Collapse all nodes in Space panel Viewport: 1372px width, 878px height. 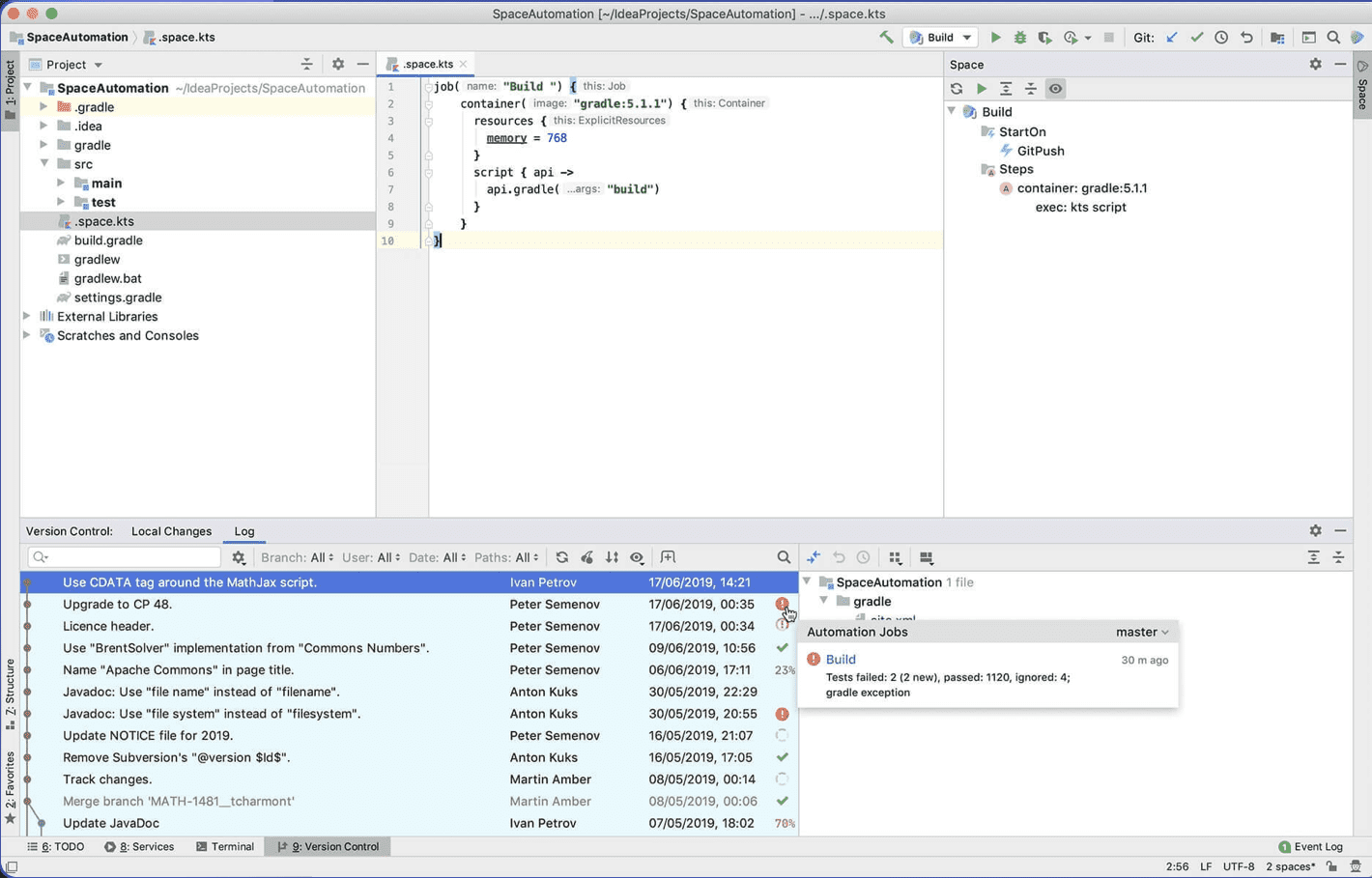pyautogui.click(x=1031, y=89)
